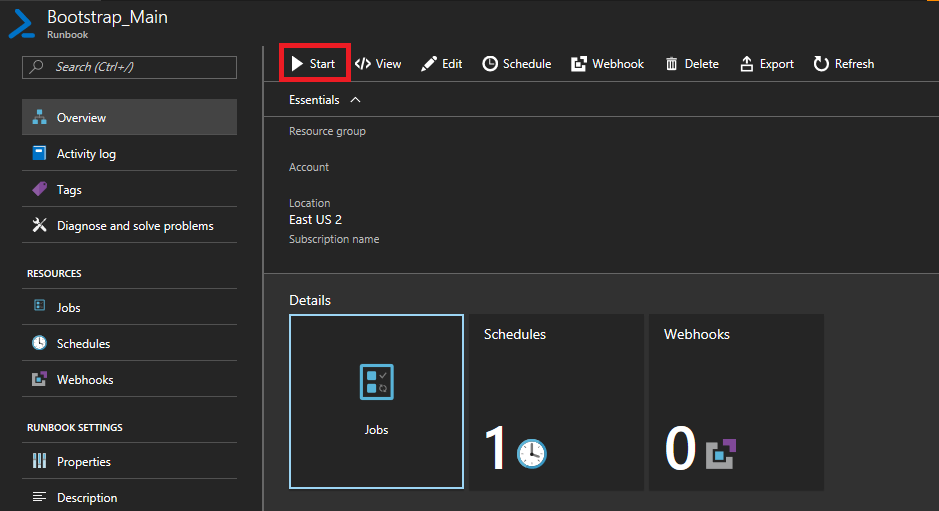Viewport: 939px width, 511px height.
Task: Click the View code brackets icon
Action: (362, 64)
